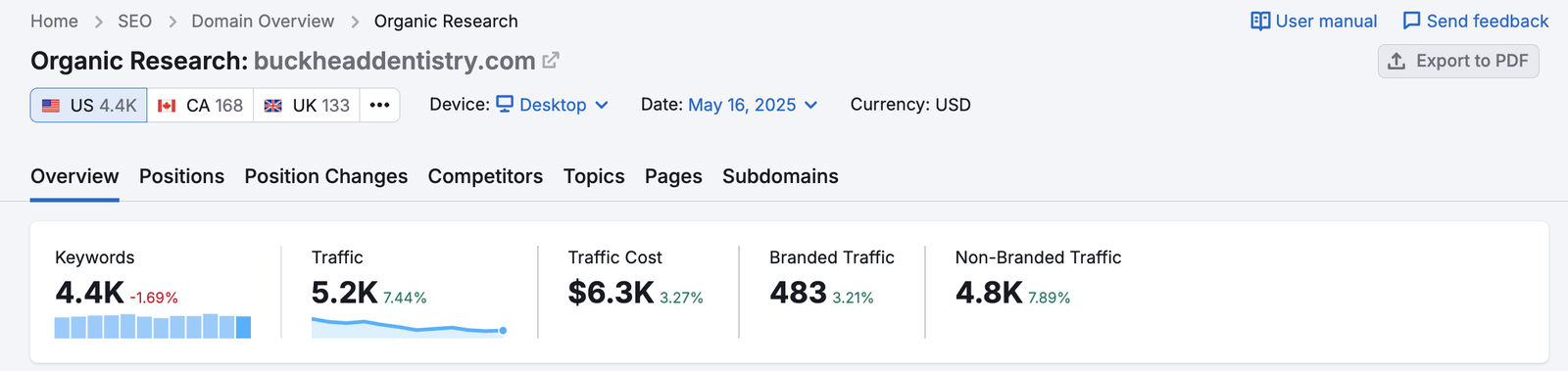Switch to the Position Changes tab
Image resolution: width=1568 pixels, height=371 pixels.
(x=326, y=176)
